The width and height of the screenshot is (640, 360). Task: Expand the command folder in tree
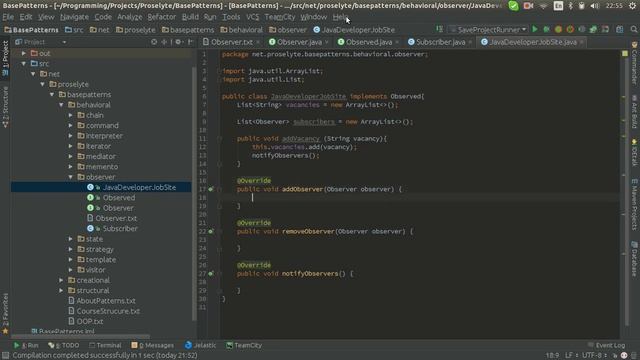71,125
